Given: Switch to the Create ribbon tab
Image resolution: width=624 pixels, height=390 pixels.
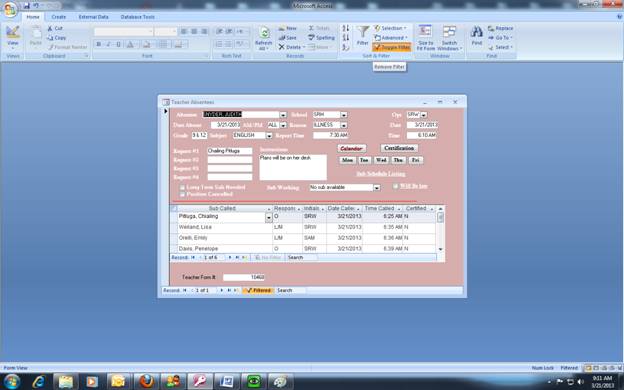Looking at the screenshot, I should point(58,17).
